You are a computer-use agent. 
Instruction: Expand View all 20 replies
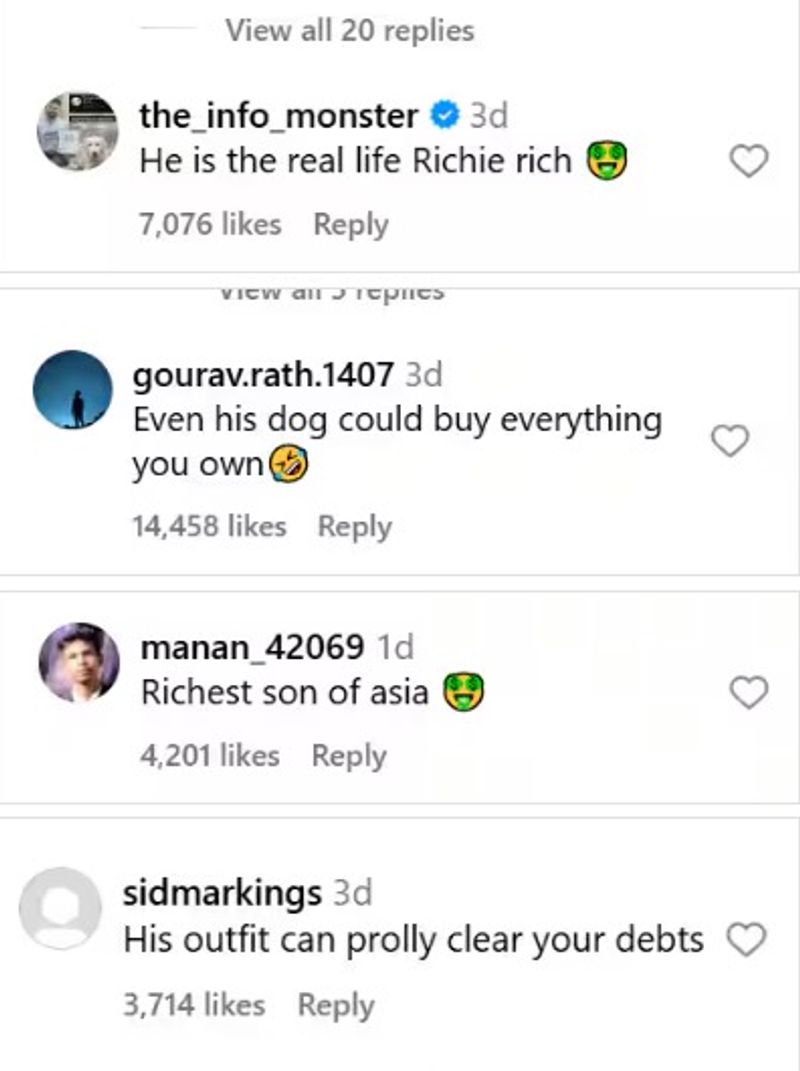pos(349,31)
